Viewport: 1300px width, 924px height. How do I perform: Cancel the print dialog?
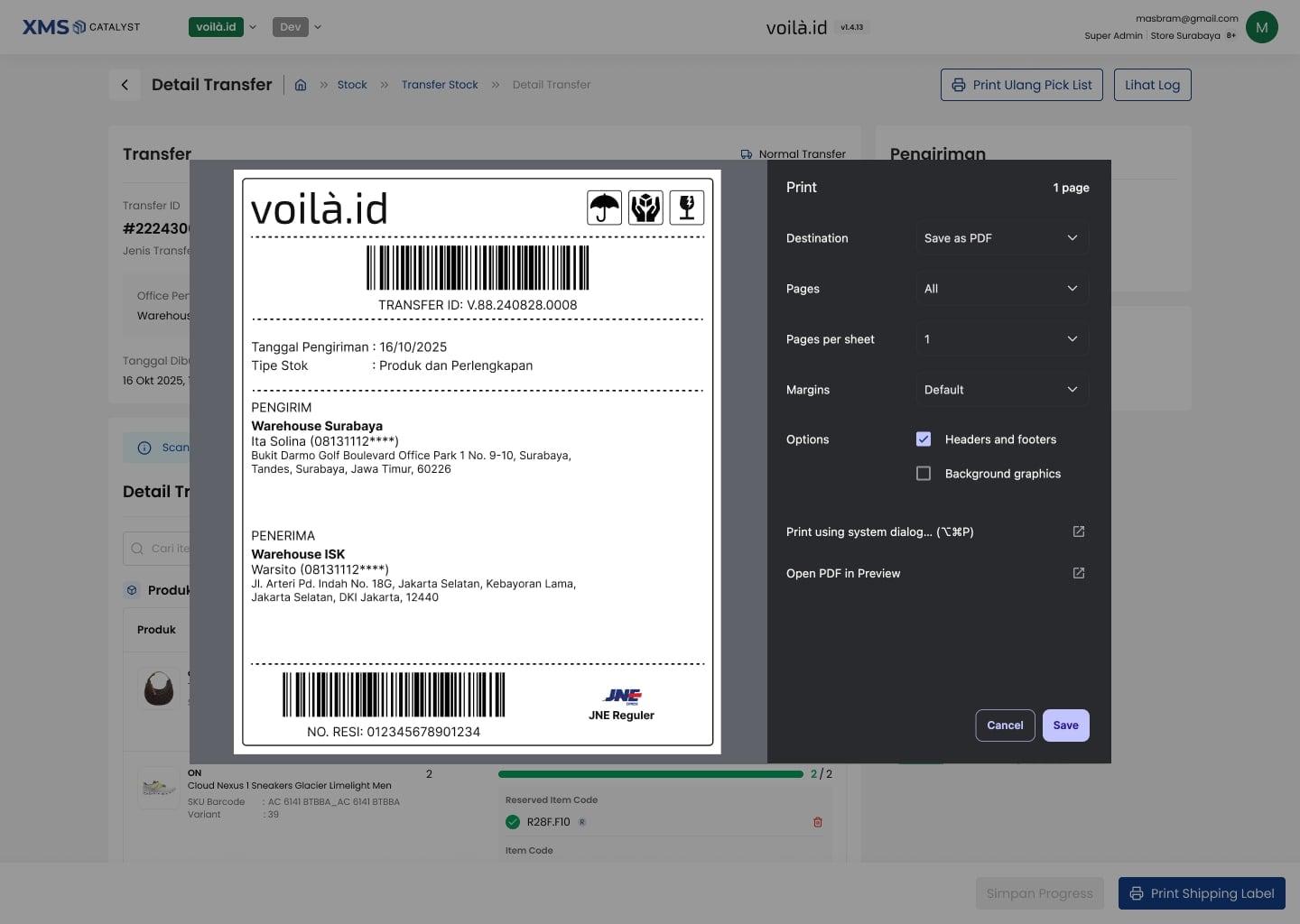coord(1005,725)
